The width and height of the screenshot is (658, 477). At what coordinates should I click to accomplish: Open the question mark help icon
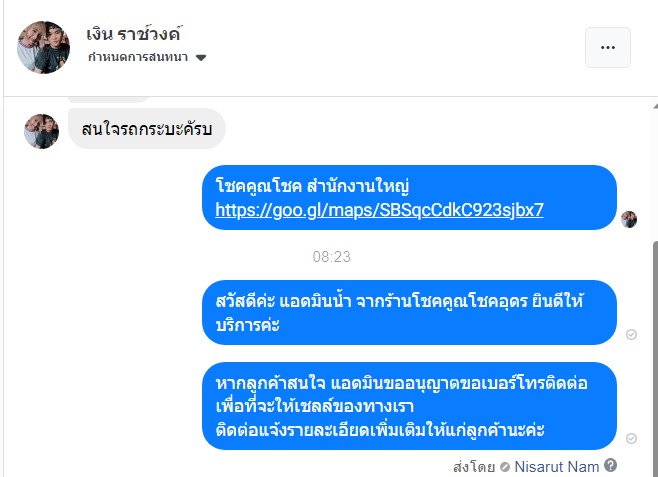[x=611, y=465]
